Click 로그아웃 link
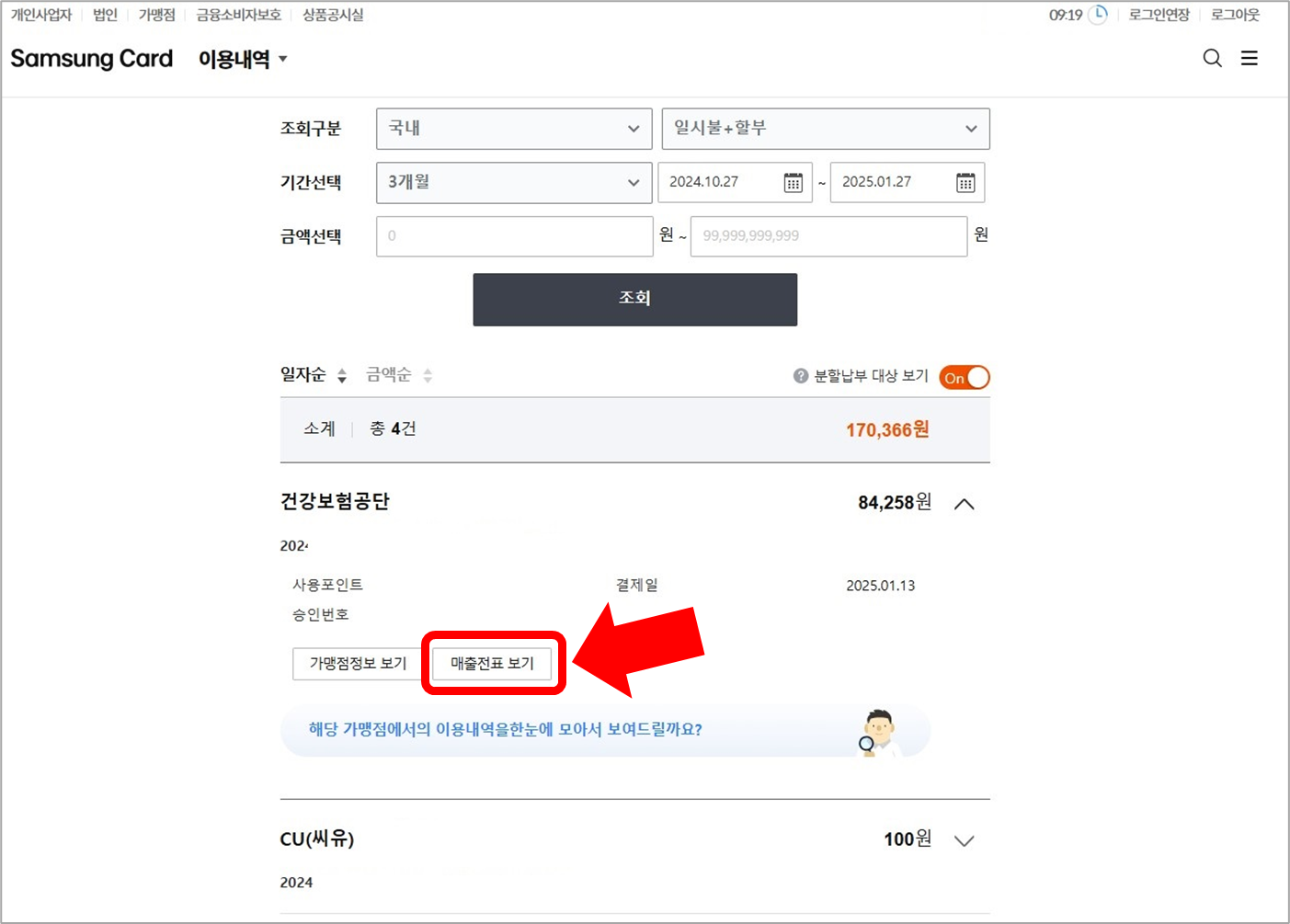This screenshot has height=924, width=1290. [1235, 15]
